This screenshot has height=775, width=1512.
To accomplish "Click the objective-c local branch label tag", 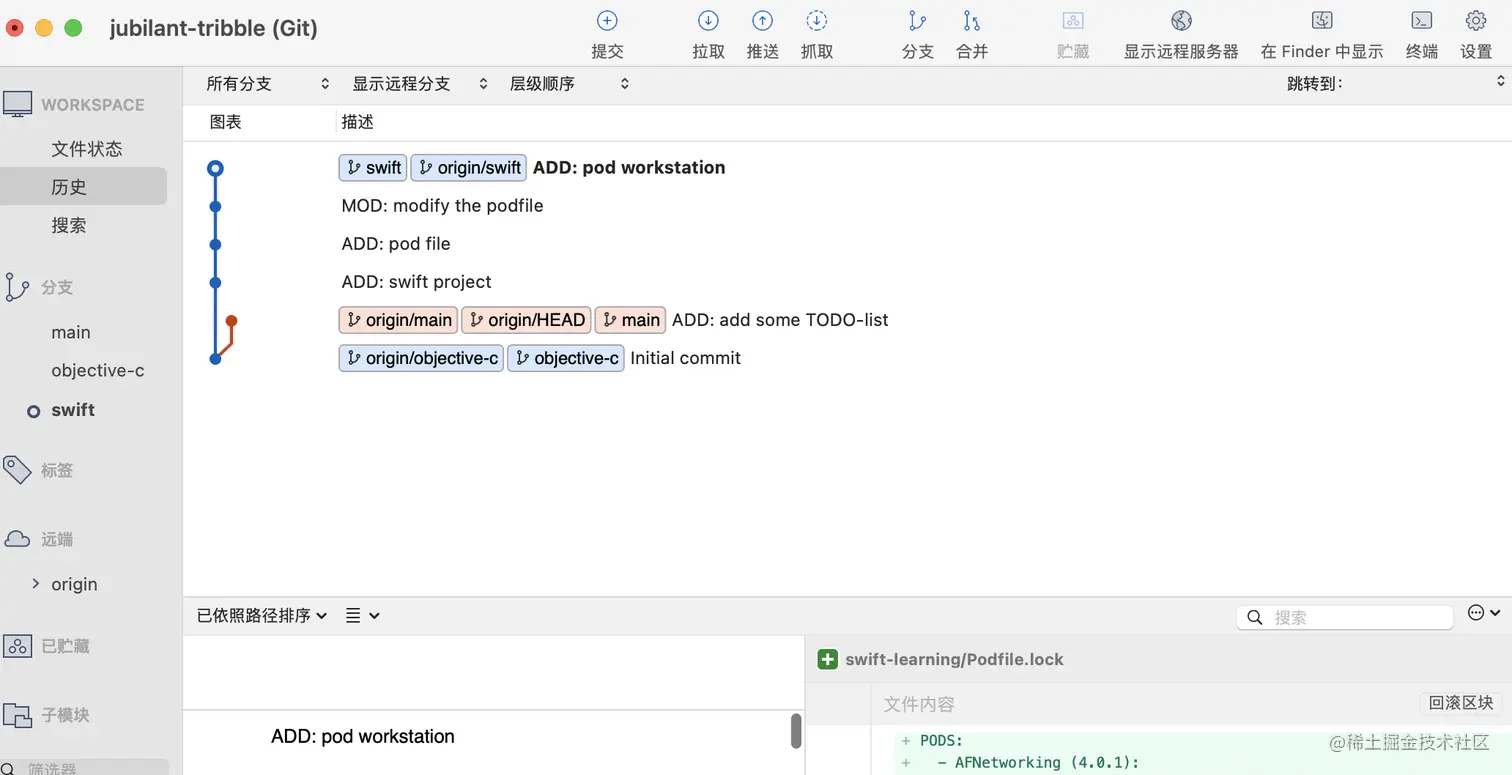I will coord(566,358).
